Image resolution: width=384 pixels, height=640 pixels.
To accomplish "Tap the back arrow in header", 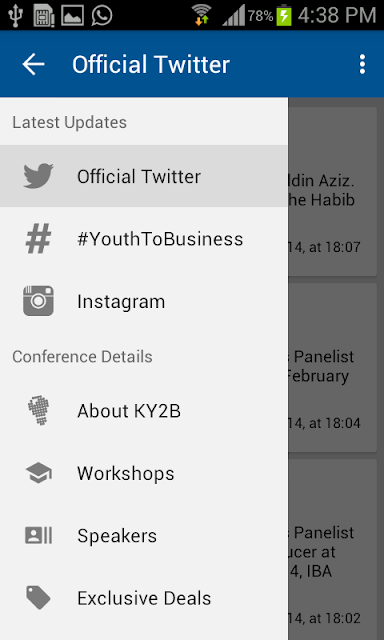I will [x=33, y=64].
